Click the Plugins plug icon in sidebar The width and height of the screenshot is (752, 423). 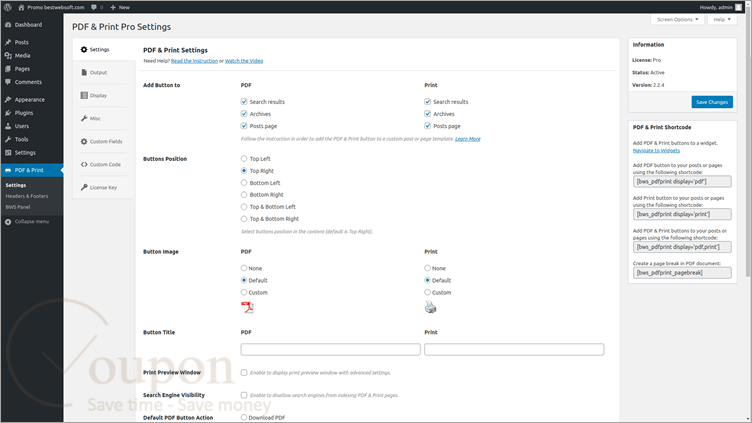click(8, 113)
